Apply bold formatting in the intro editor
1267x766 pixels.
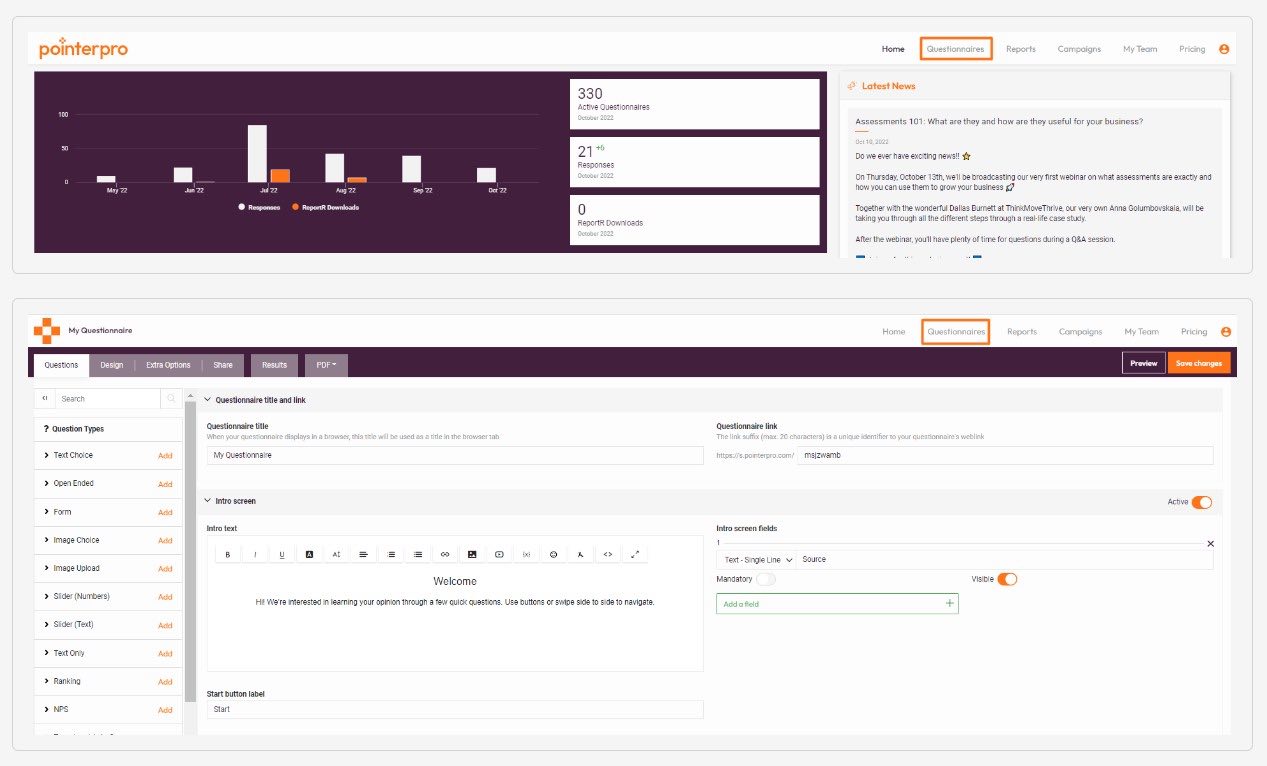[x=227, y=553]
